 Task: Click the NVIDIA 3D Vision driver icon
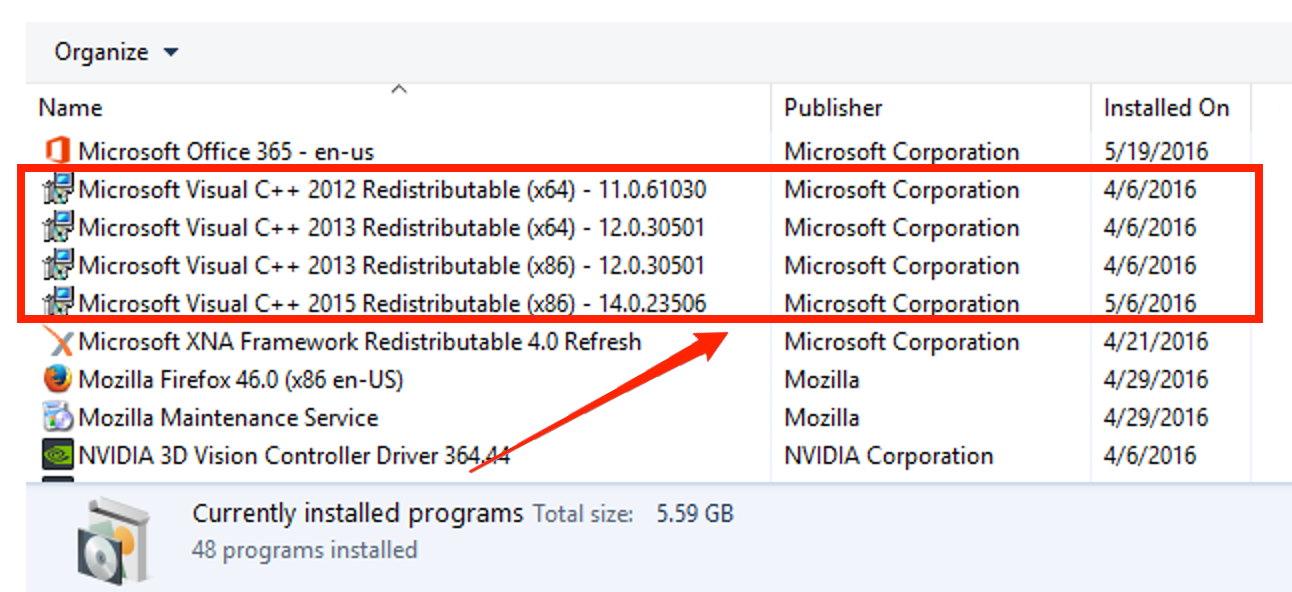58,455
